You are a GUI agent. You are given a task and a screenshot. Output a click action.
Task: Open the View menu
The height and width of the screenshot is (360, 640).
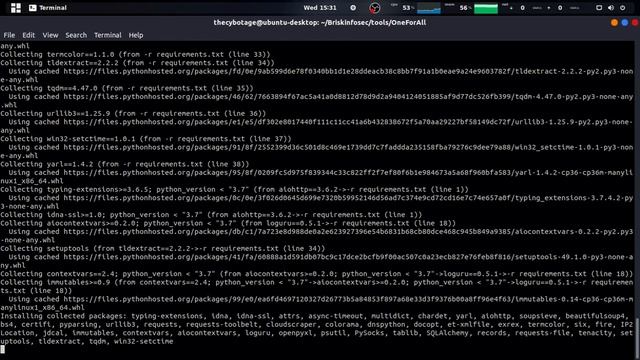[x=50, y=35]
